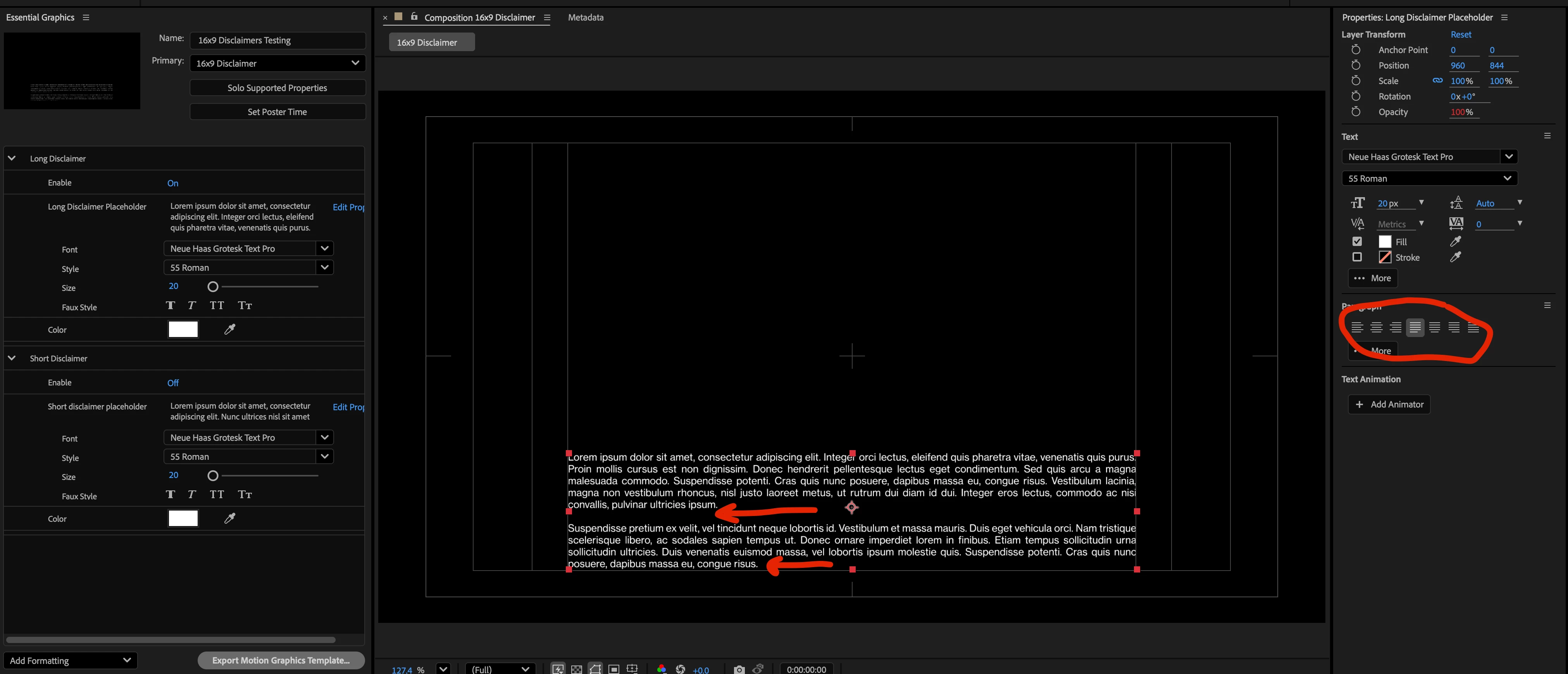This screenshot has width=1568, height=674.
Task: Click Export Motion Graphics Template button
Action: pos(281,660)
